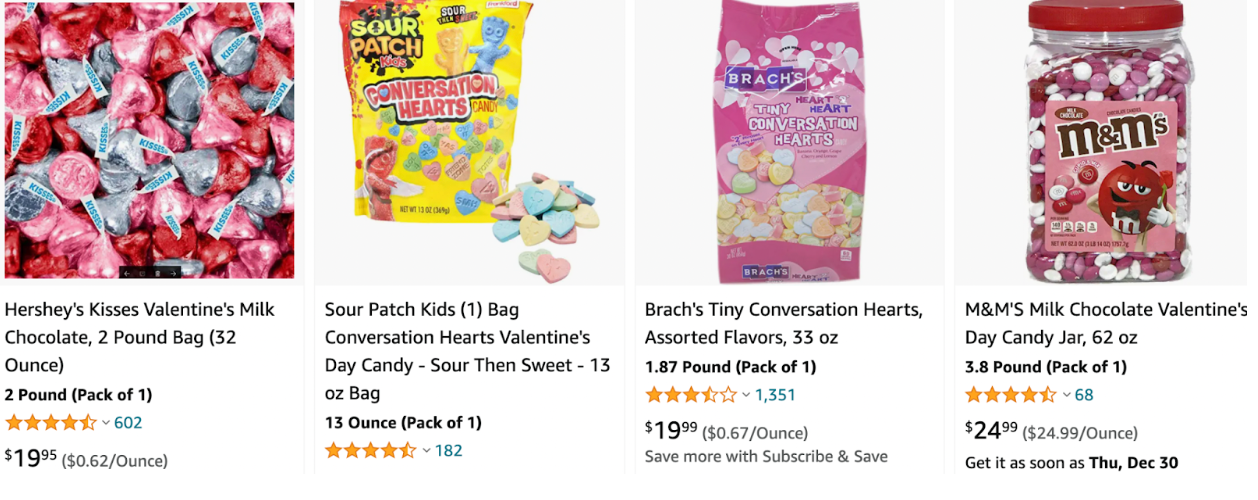
Task: View the 602 reviews for Hershey's Kisses
Action: (x=128, y=422)
